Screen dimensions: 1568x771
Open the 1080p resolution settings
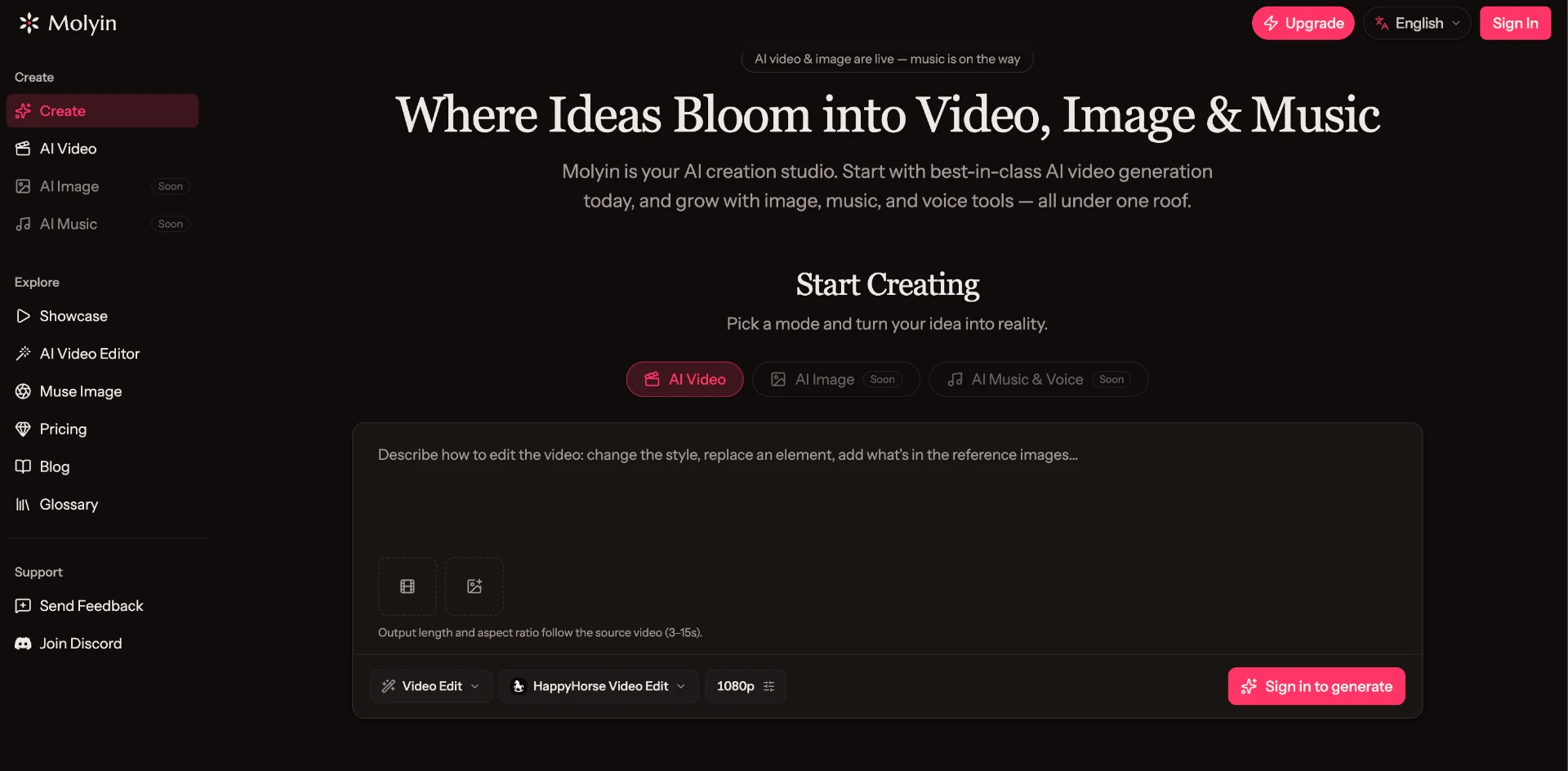(746, 686)
